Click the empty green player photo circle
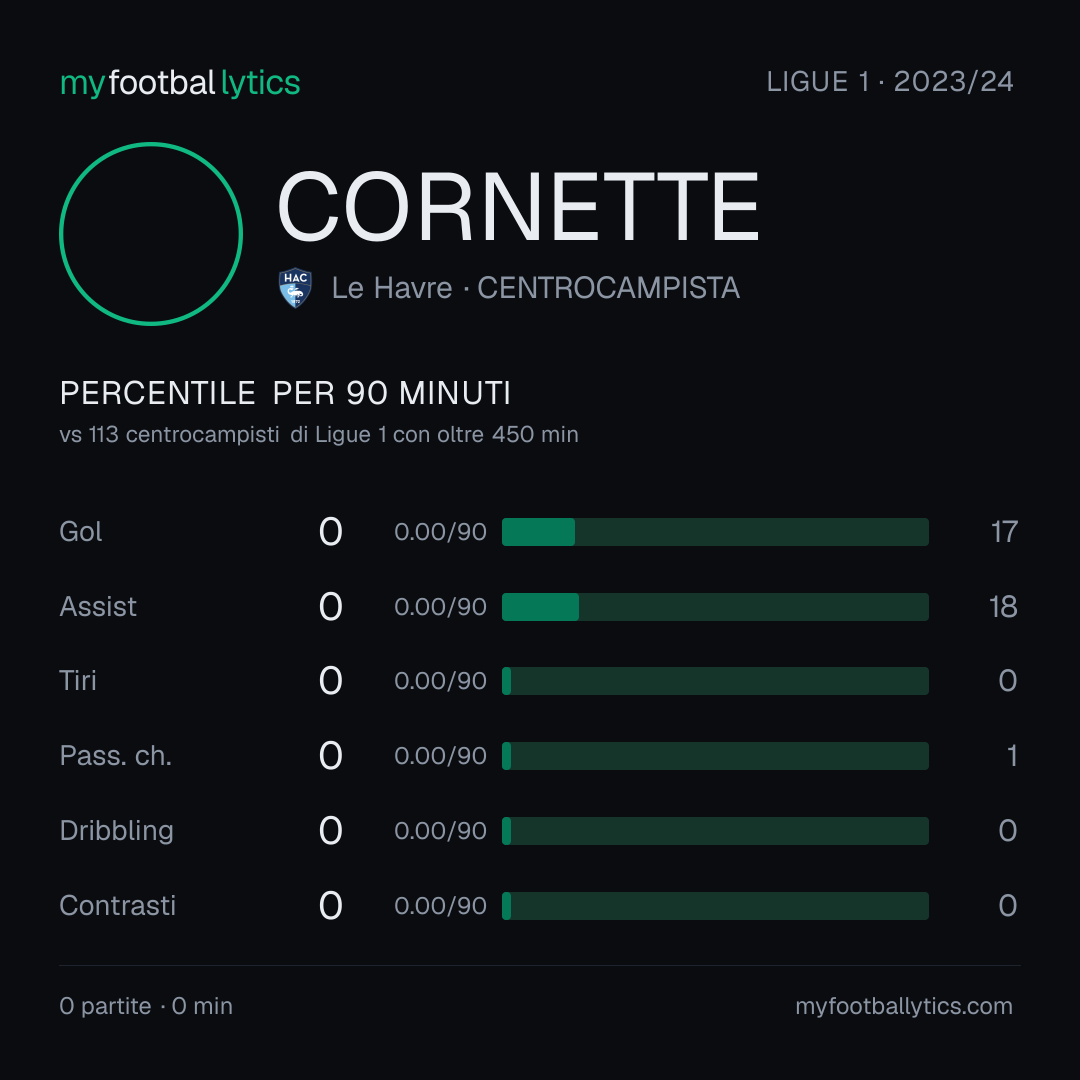The width and height of the screenshot is (1080, 1080). [151, 233]
